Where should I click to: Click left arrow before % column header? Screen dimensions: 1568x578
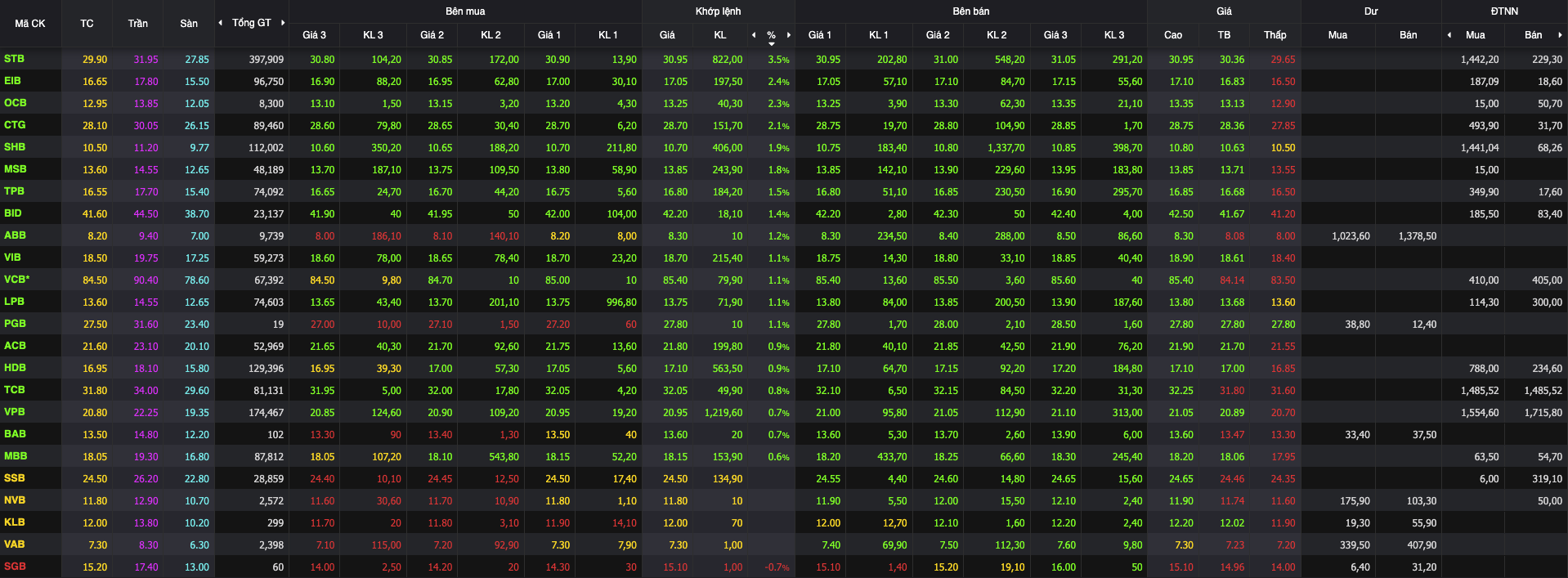754,35
